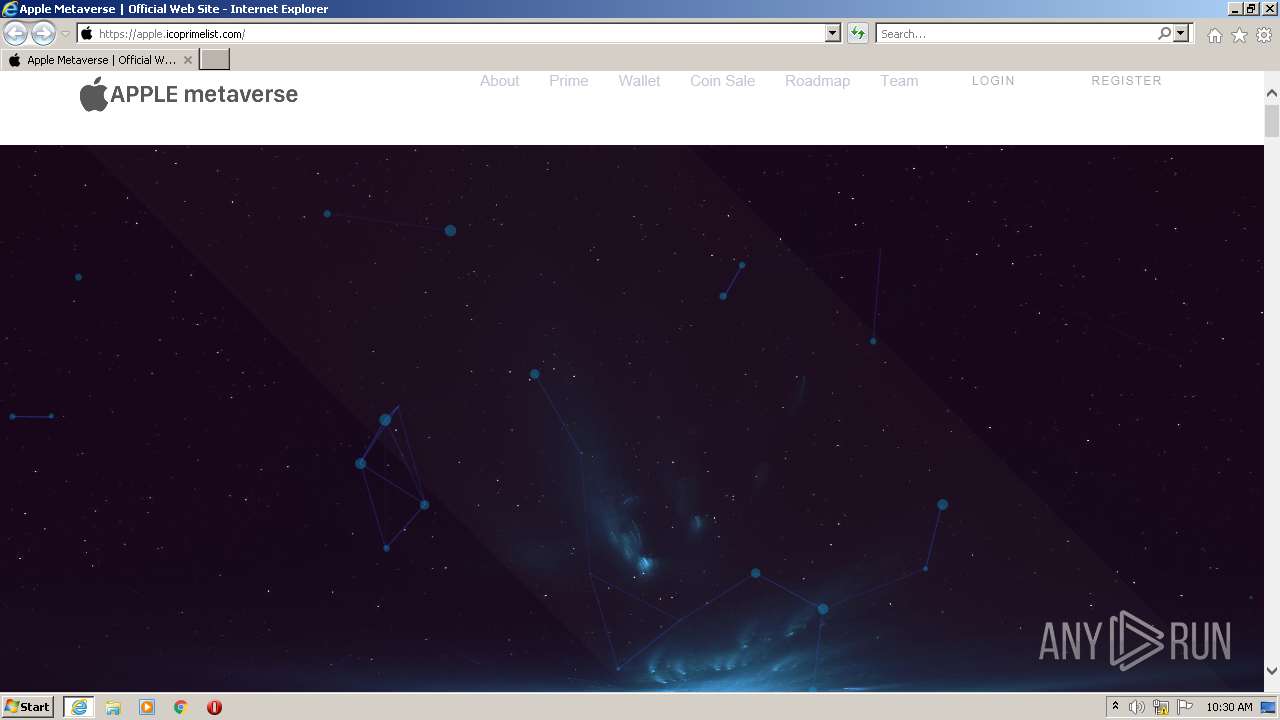The width and height of the screenshot is (1280, 720).
Task: Select the Apple Metaverse browser tab
Action: point(99,60)
